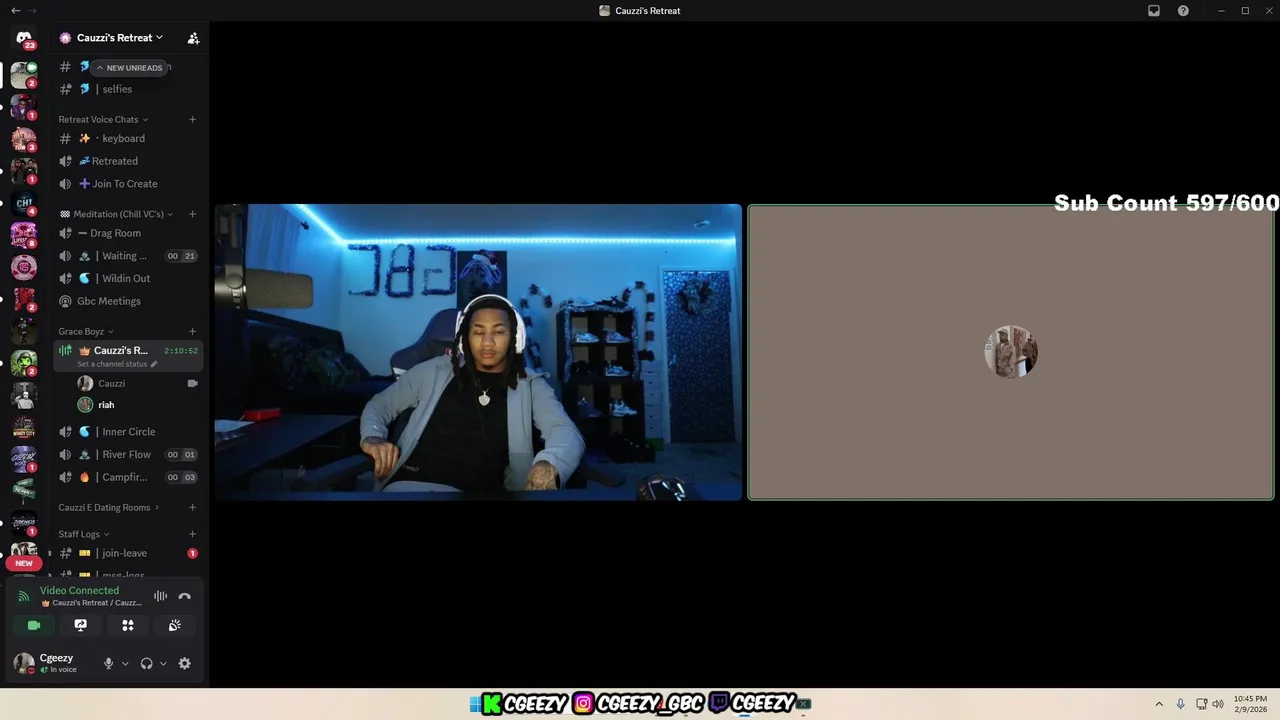The height and width of the screenshot is (720, 1280).
Task: Collapse the Grace Boyz category
Action: (x=86, y=332)
